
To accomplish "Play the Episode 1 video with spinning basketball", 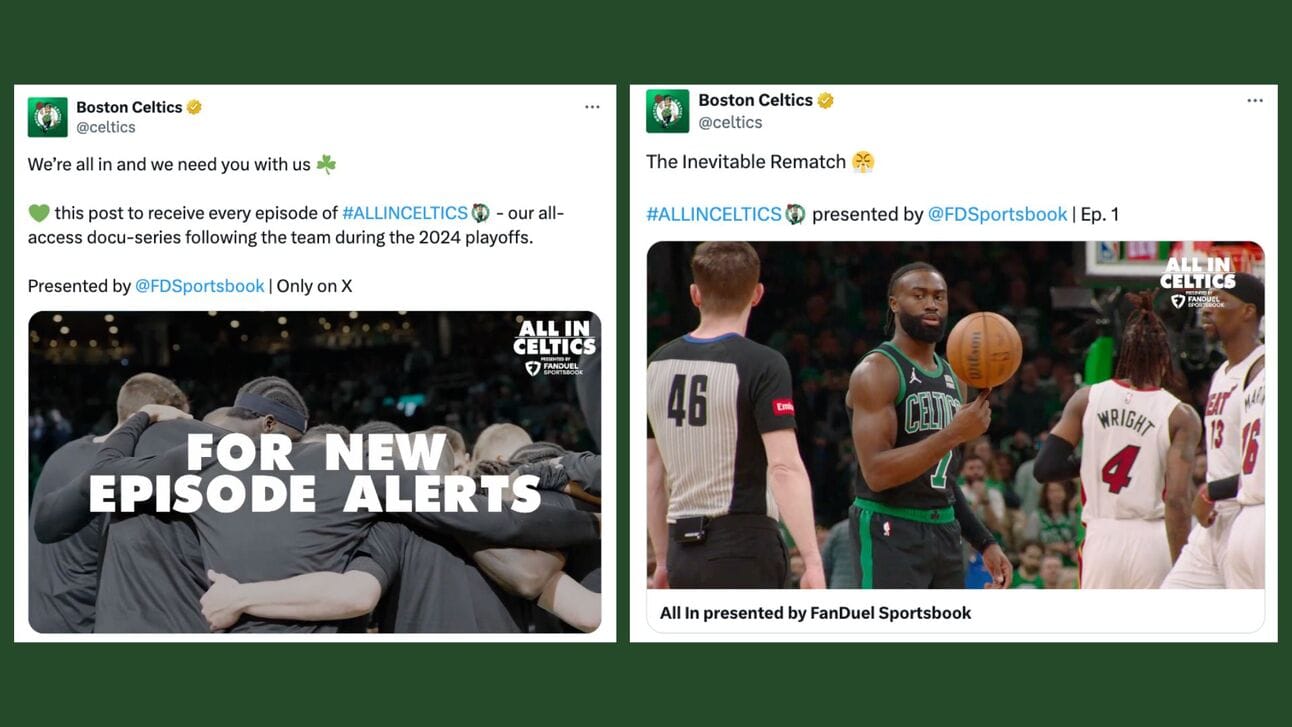I will [955, 415].
